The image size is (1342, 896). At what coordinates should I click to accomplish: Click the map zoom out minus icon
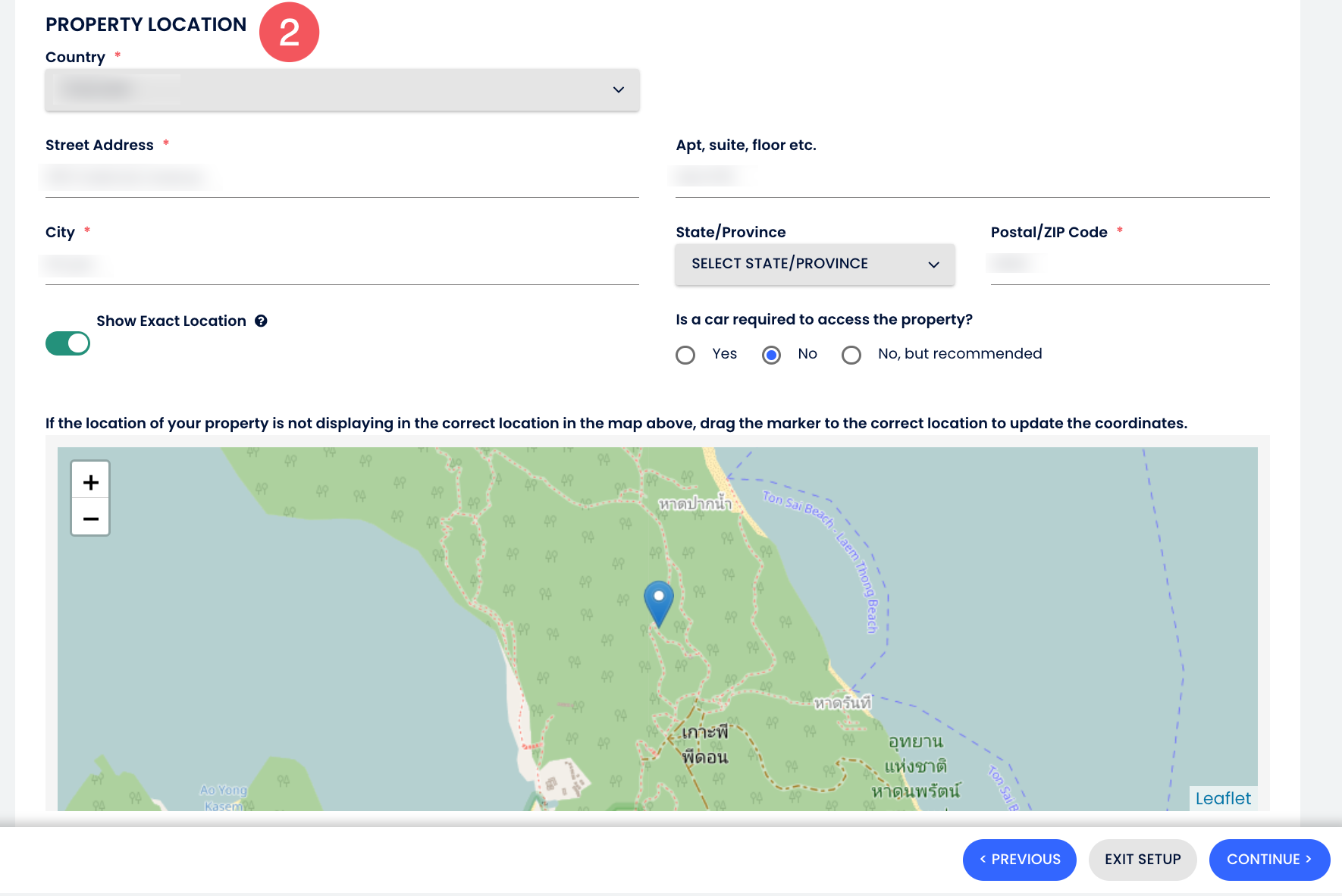91,518
